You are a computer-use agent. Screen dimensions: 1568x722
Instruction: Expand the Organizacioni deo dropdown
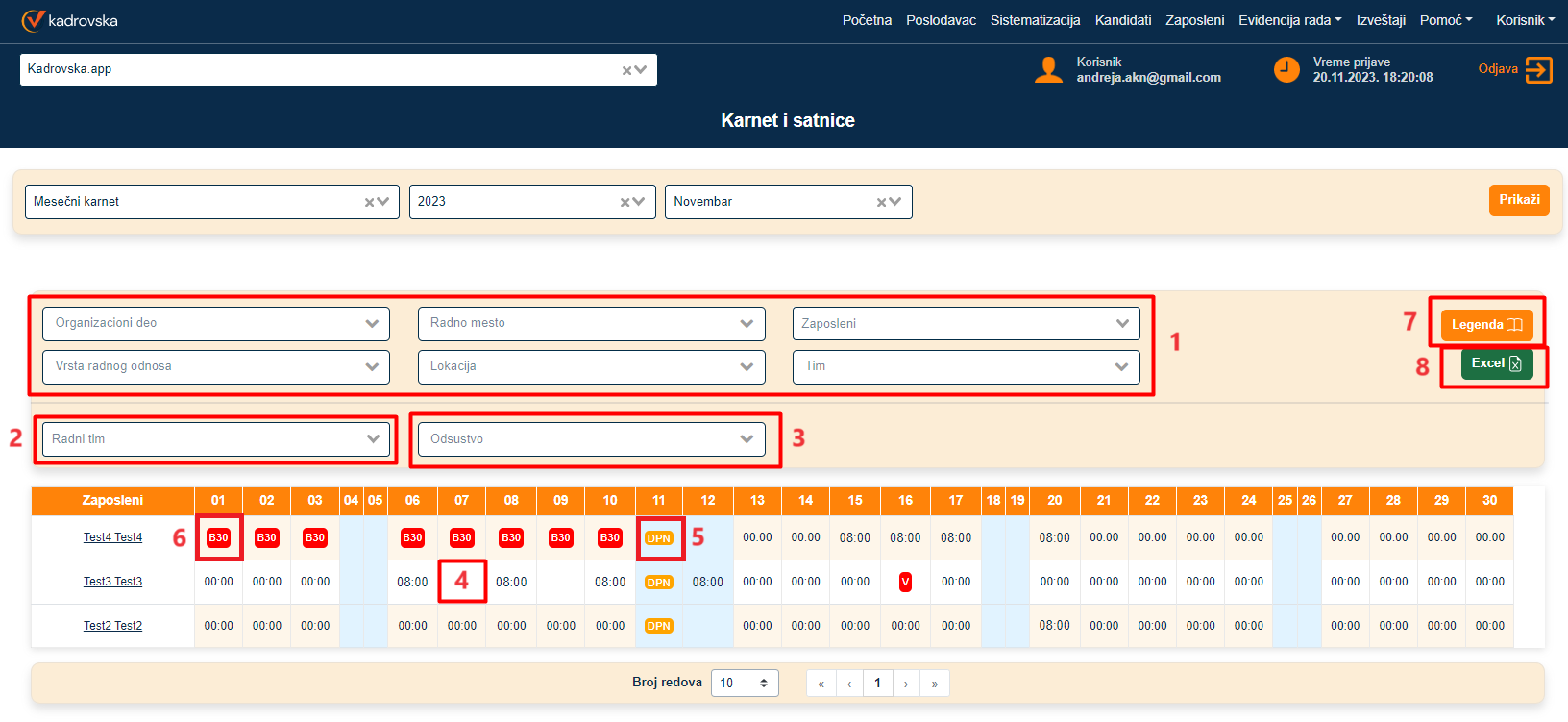tap(372, 324)
